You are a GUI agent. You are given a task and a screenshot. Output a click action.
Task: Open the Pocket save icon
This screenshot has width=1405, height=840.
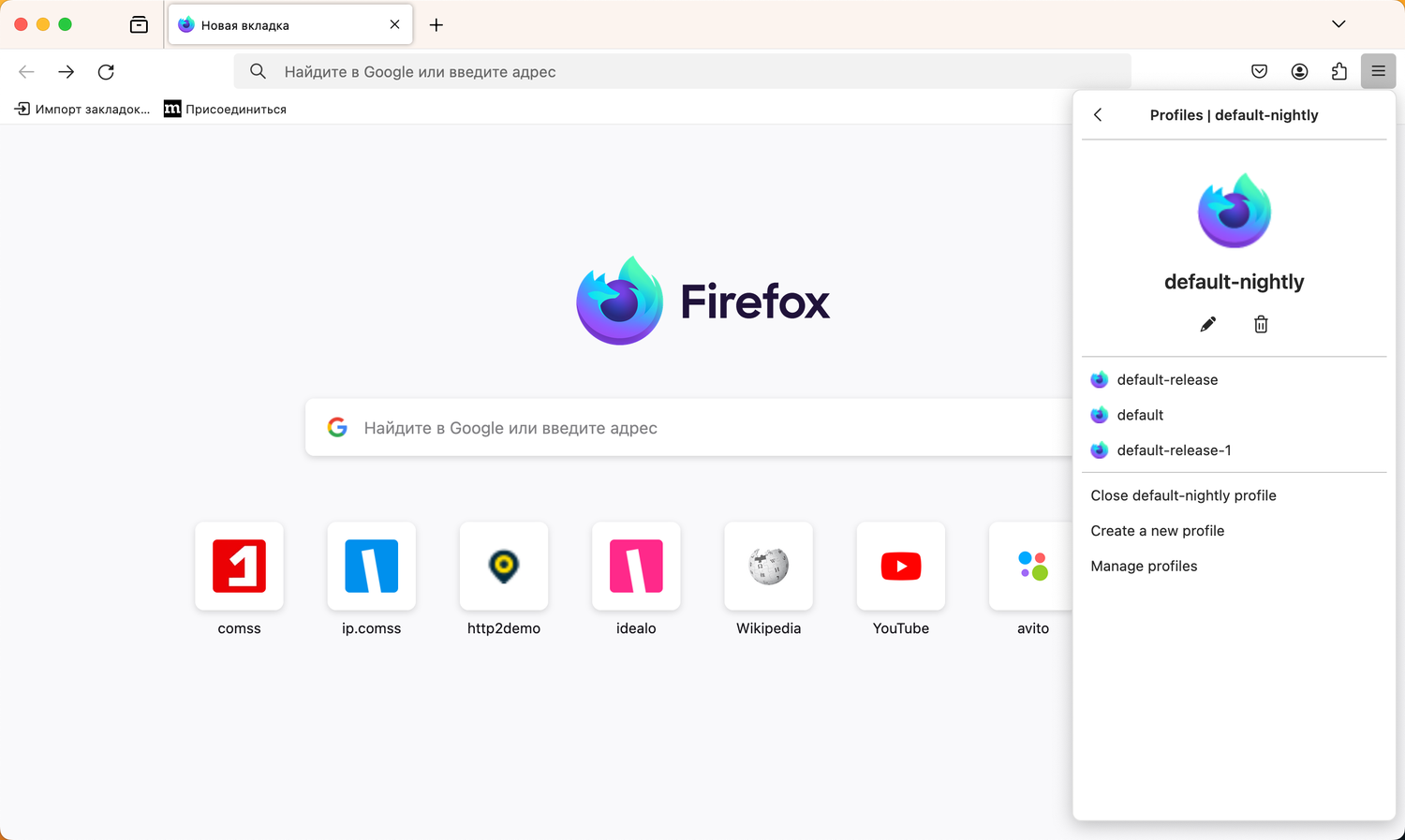click(1260, 71)
